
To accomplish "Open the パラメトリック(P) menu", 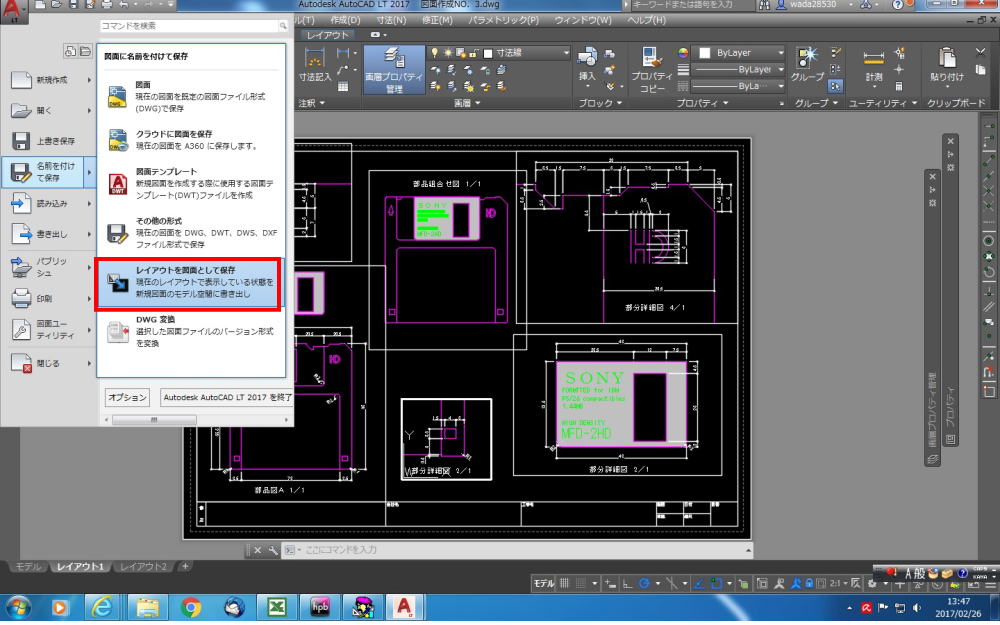I will (504, 20).
